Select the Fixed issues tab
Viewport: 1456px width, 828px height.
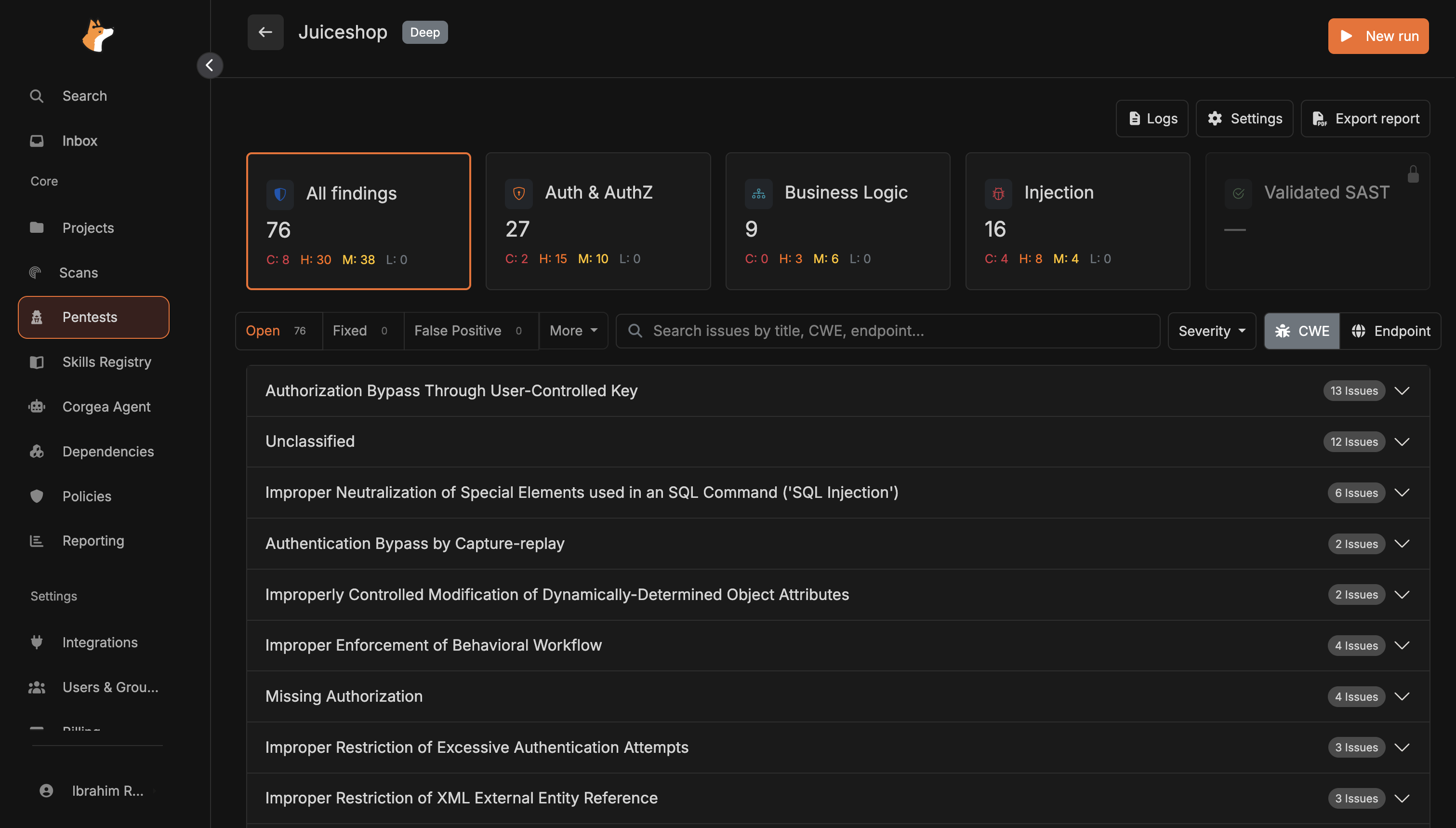click(x=363, y=331)
